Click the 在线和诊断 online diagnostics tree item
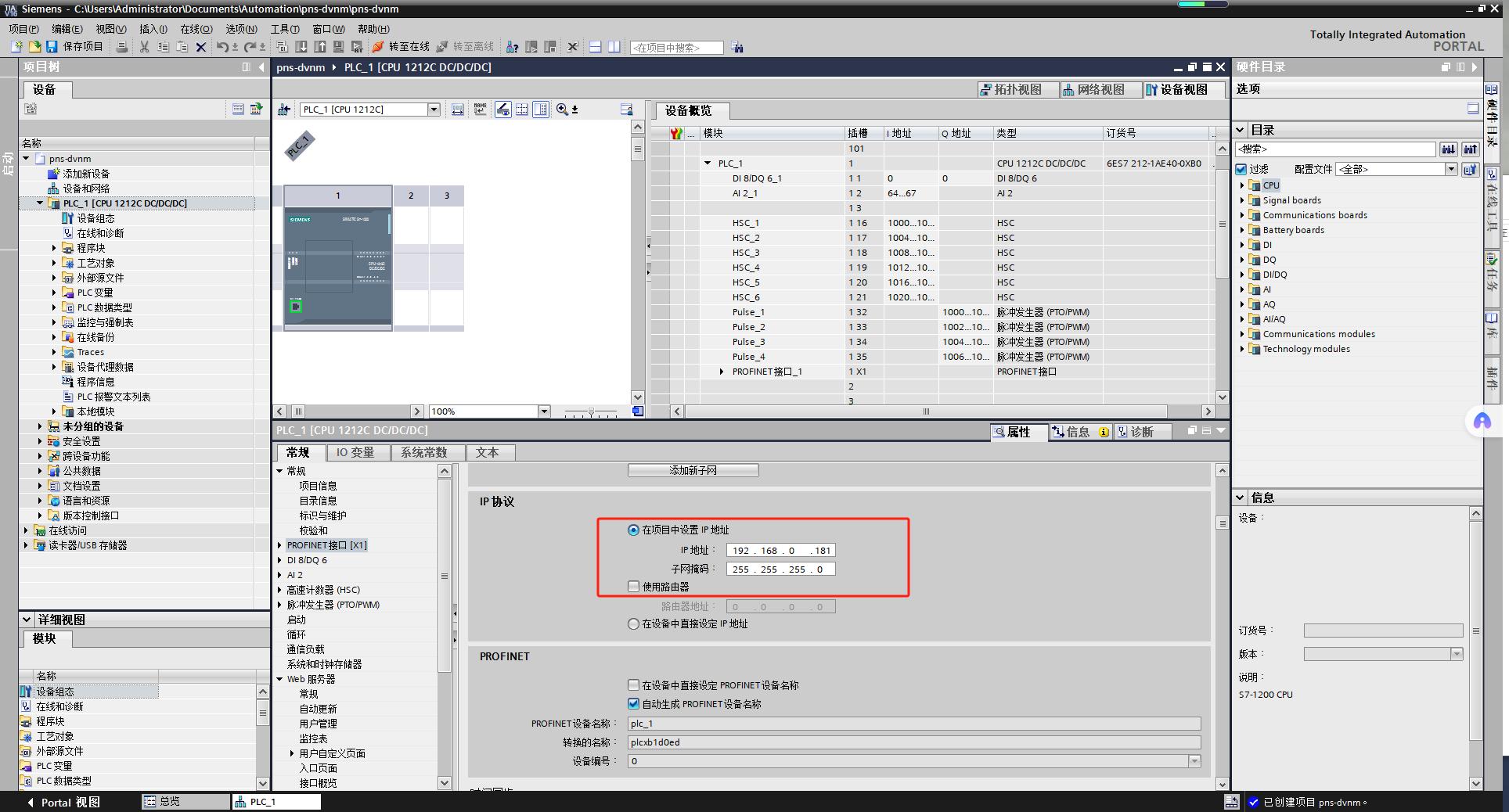 pyautogui.click(x=99, y=233)
